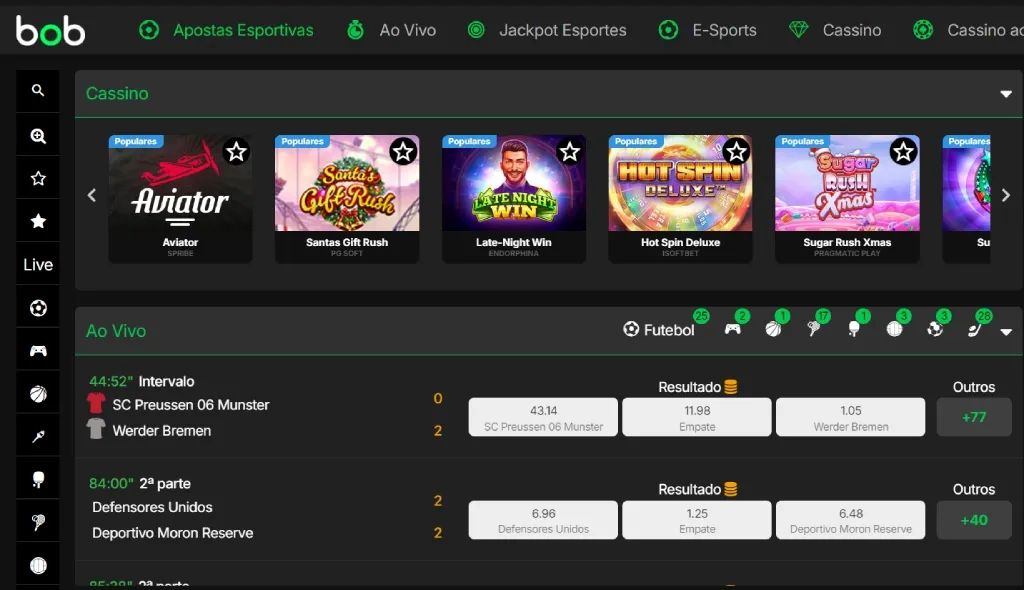Show previous casino games with left chevron
The height and width of the screenshot is (590, 1024).
coord(92,195)
